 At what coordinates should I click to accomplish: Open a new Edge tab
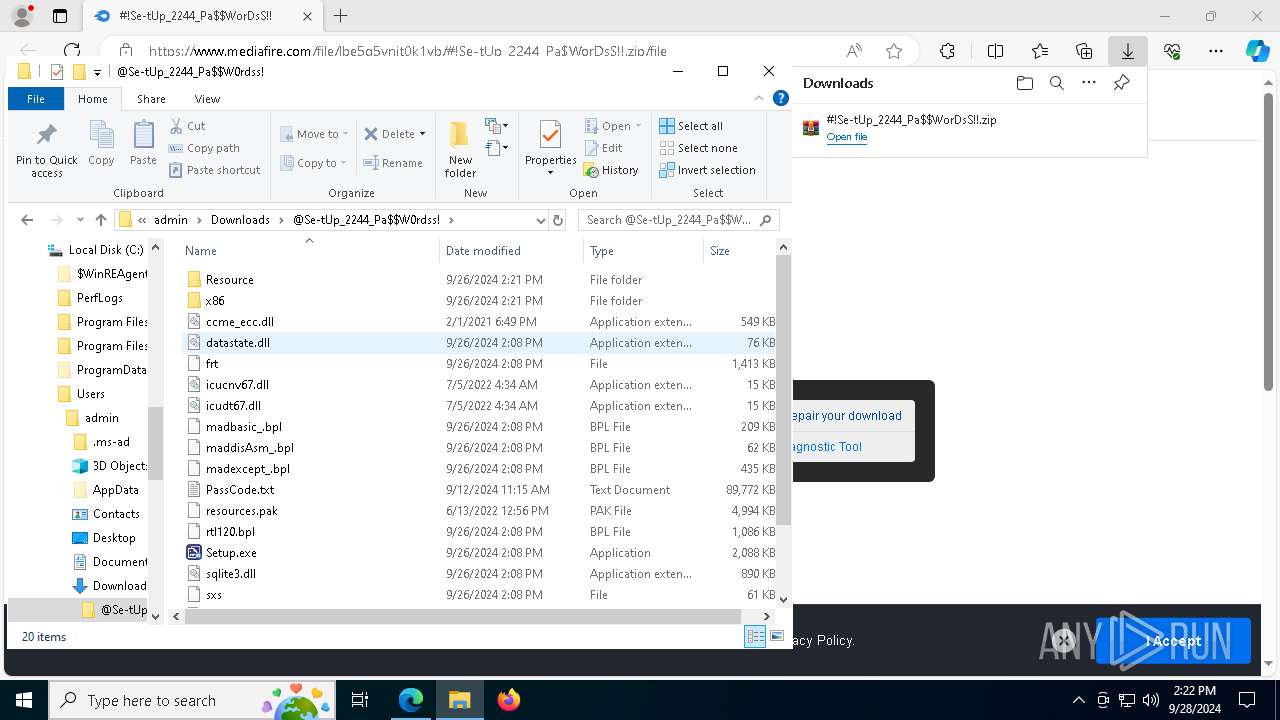(340, 16)
